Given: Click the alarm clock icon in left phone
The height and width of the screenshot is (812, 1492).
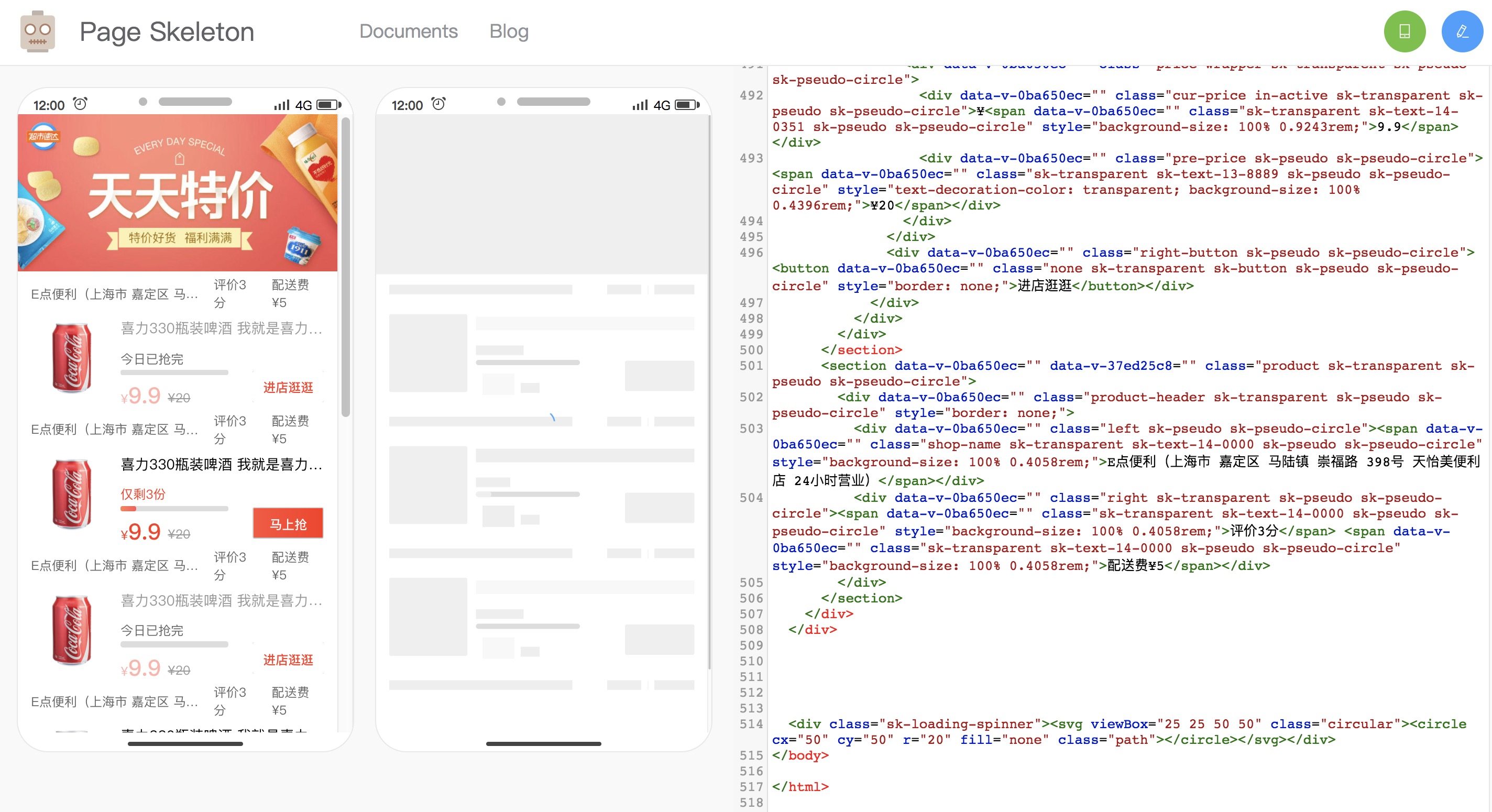Looking at the screenshot, I should (x=80, y=104).
